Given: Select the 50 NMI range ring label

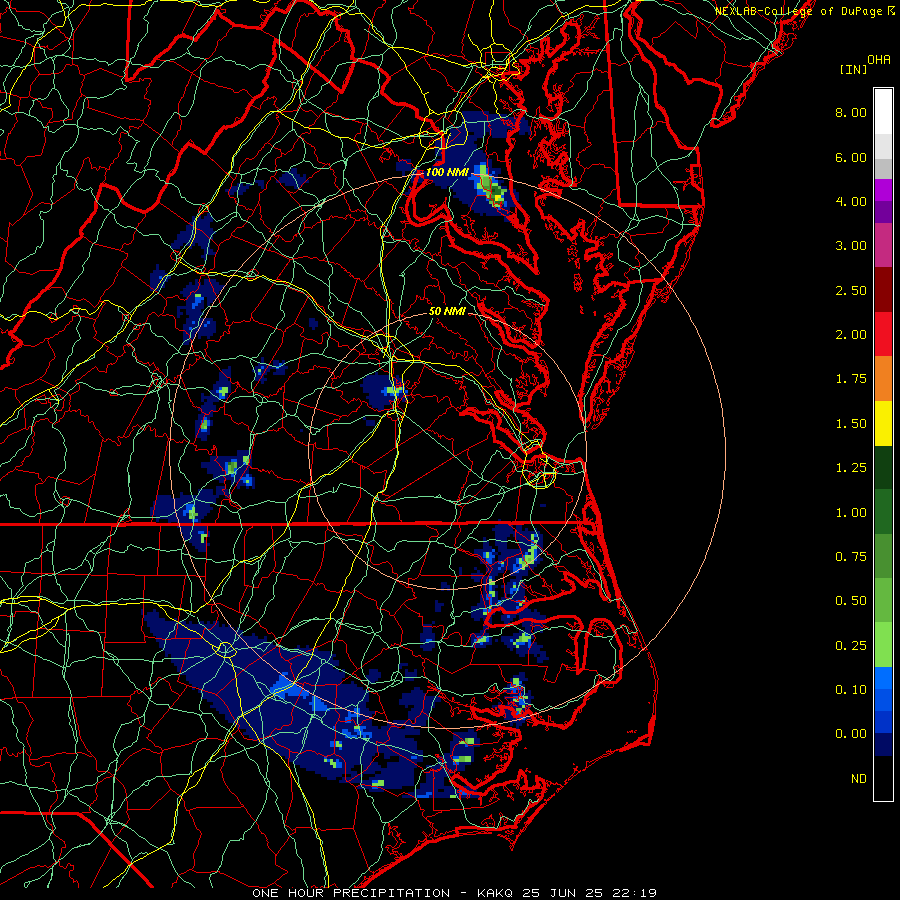Looking at the screenshot, I should tap(447, 311).
